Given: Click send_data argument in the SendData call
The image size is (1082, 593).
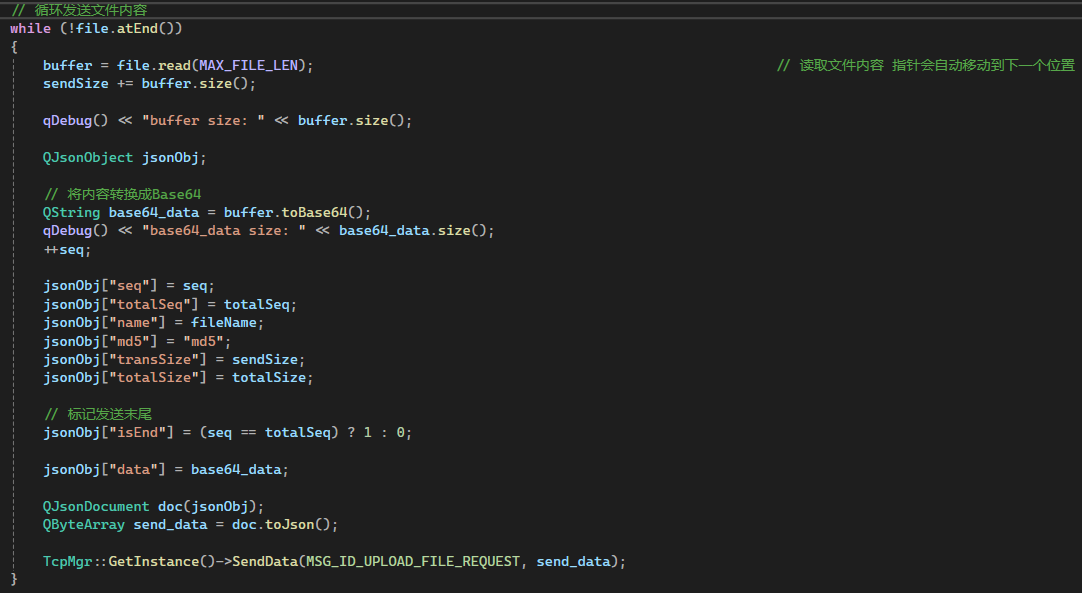Looking at the screenshot, I should pos(573,561).
